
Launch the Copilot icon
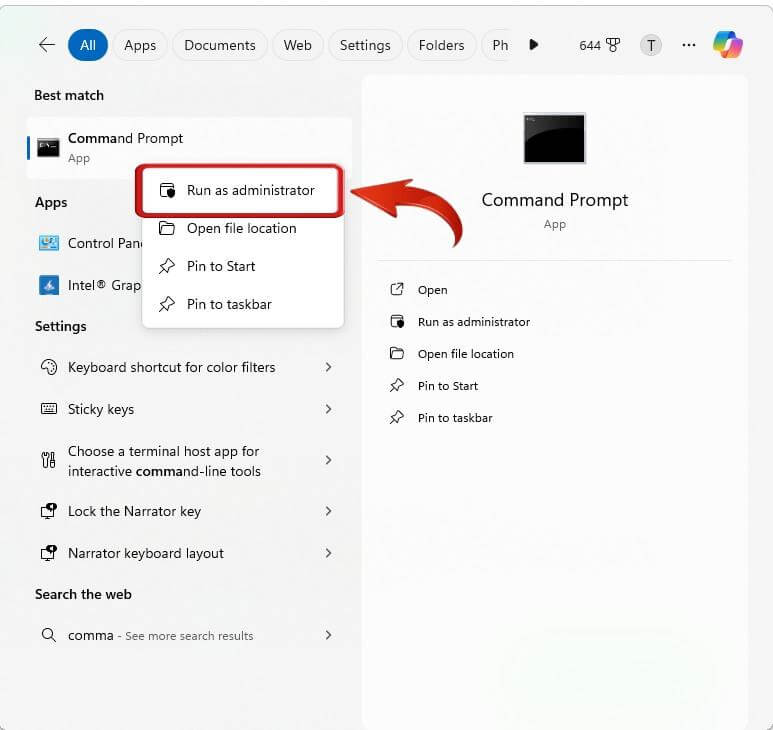tap(728, 44)
